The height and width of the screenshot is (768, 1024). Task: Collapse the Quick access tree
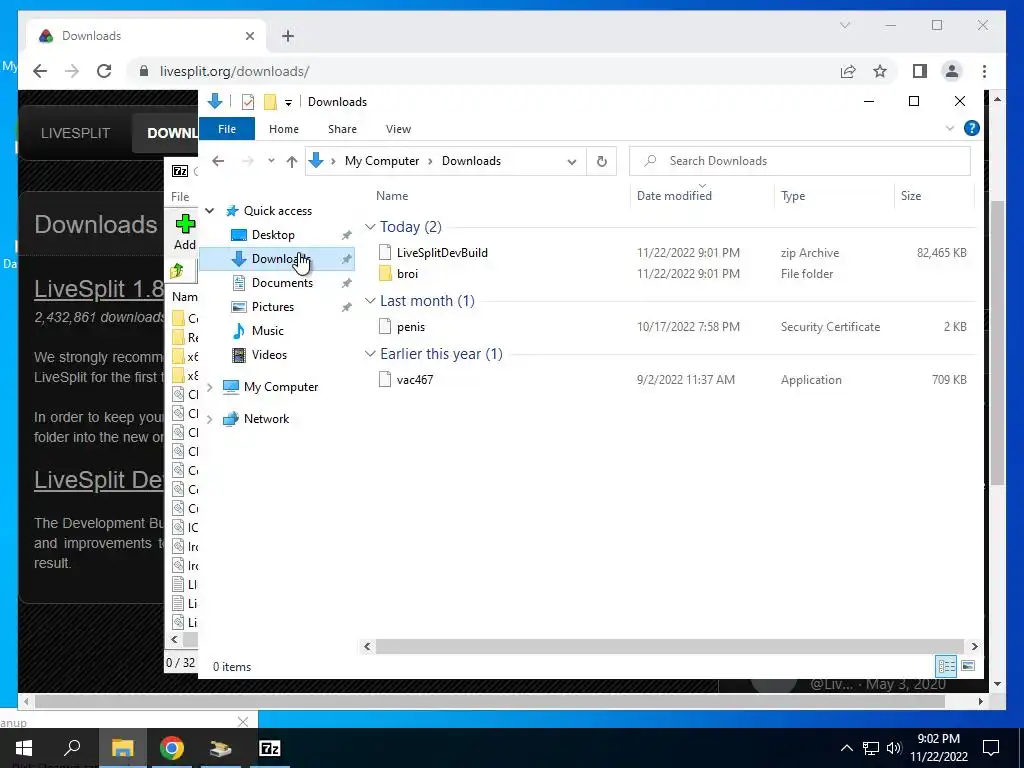(210, 211)
